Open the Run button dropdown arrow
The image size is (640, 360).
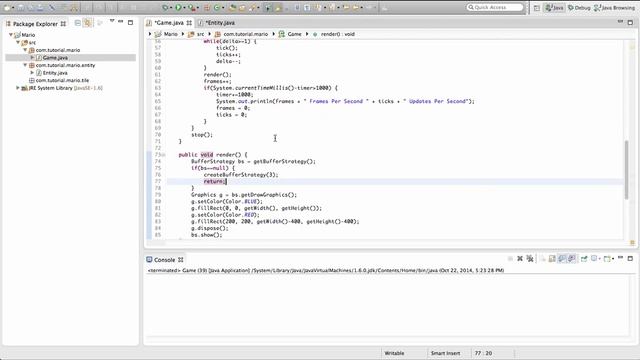[184, 8]
